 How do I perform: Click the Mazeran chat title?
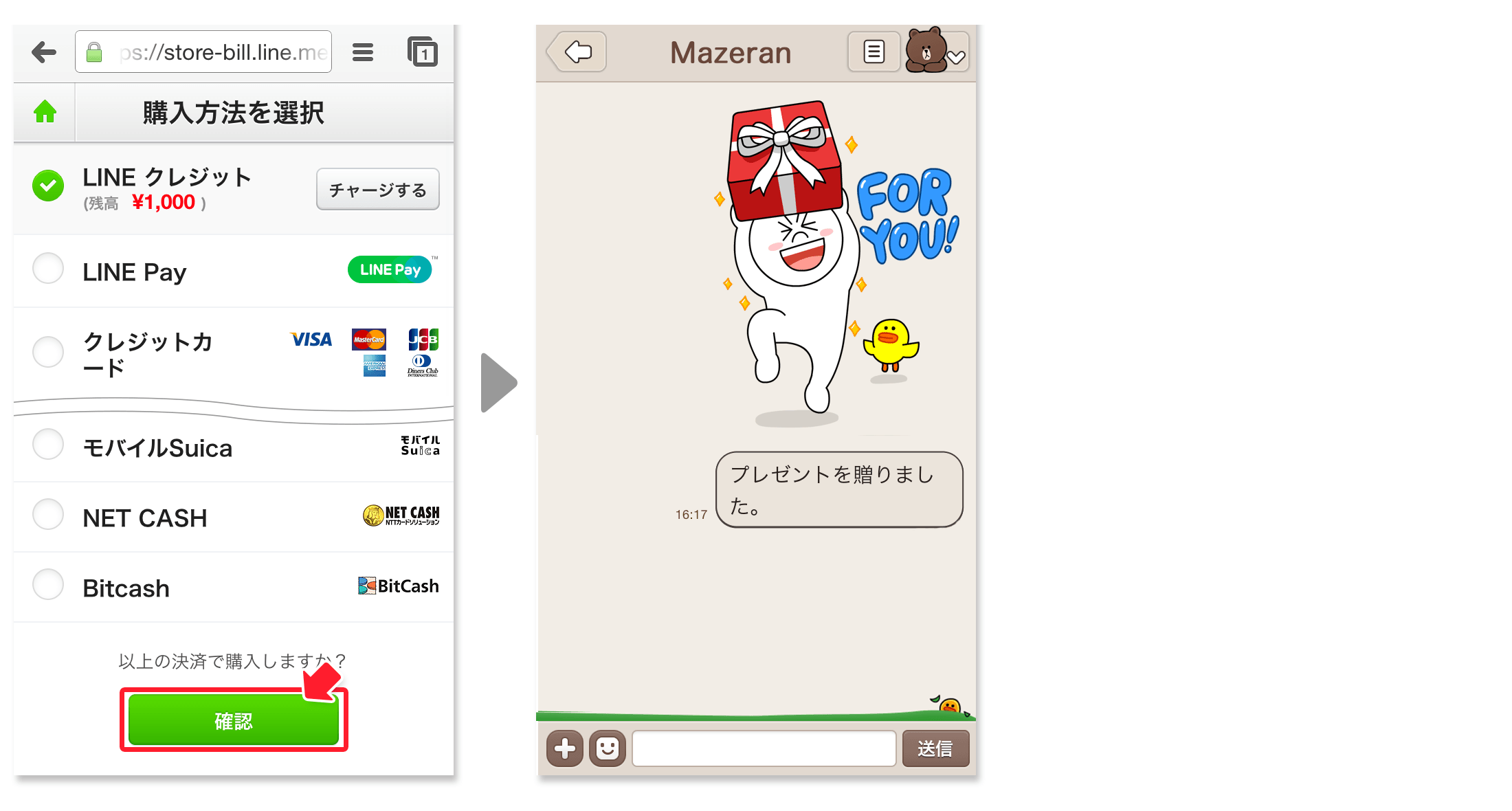731,53
